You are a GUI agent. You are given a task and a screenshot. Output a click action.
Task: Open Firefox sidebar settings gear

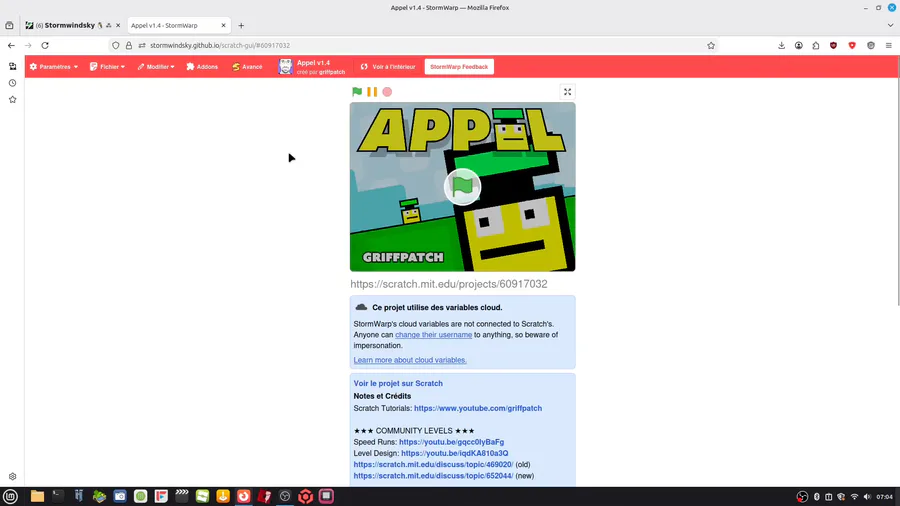click(x=13, y=476)
